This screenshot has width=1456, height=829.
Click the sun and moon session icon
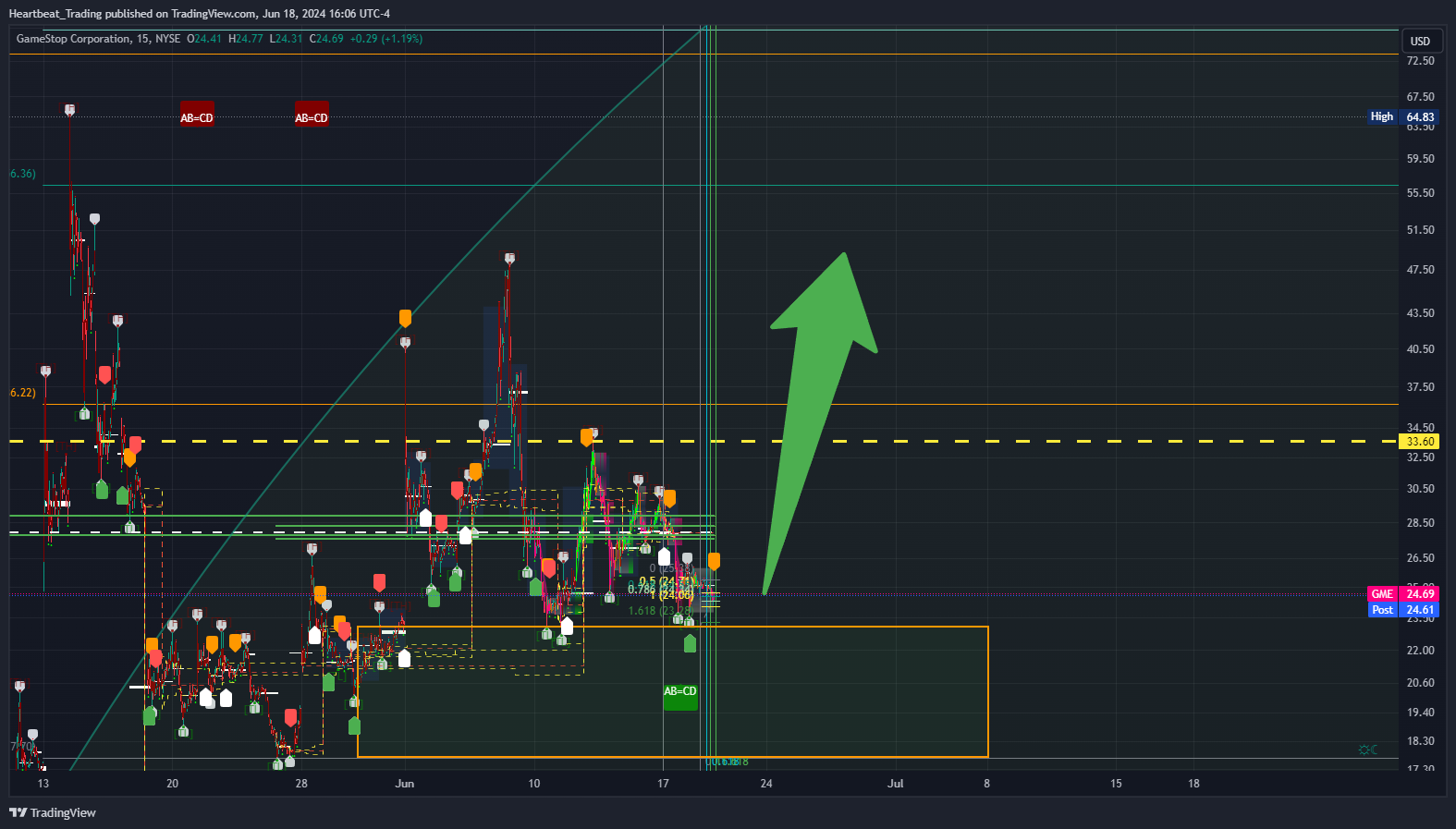(x=1368, y=750)
